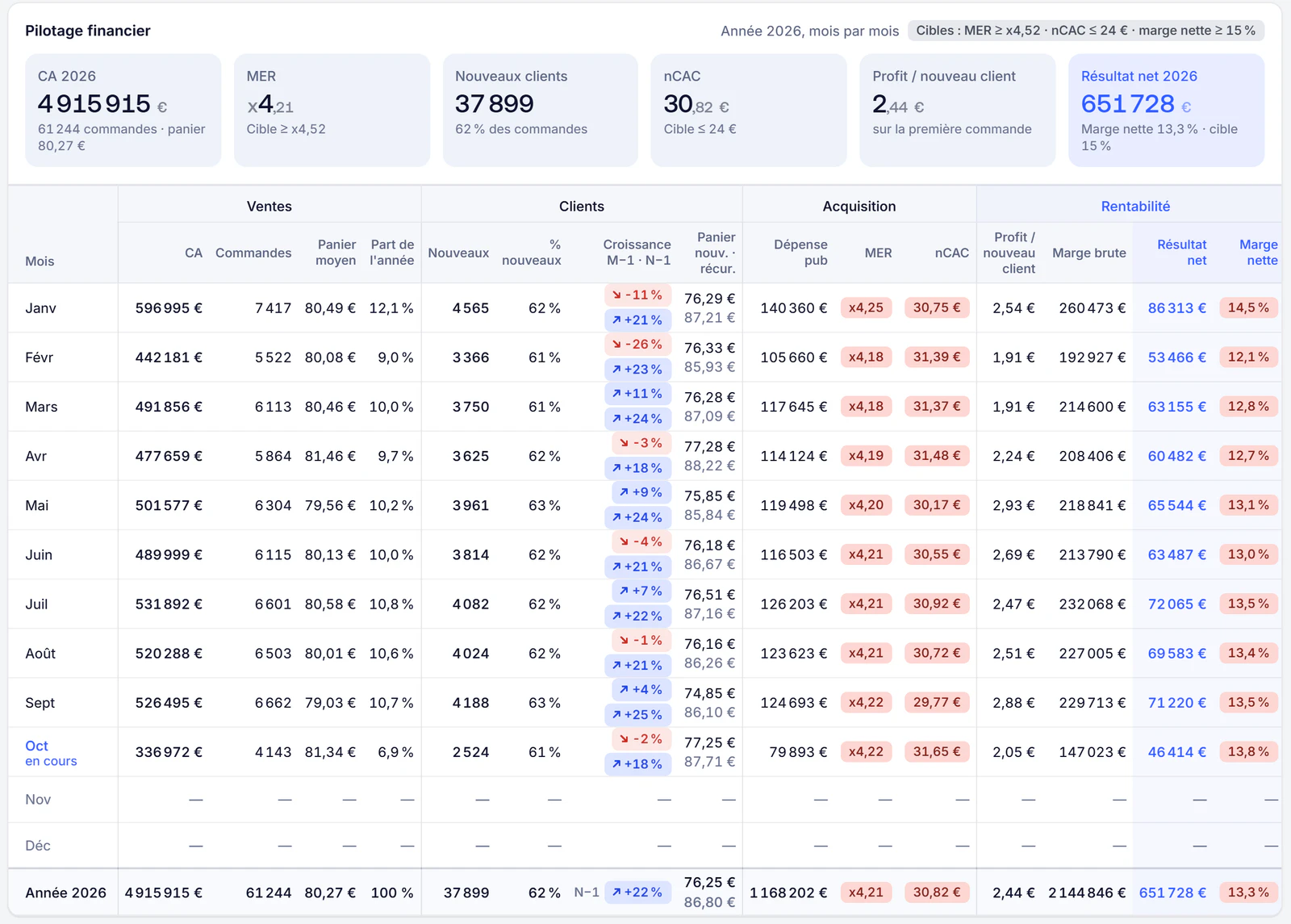The image size is (1291, 924).
Task: Select the Oct en cours row label
Action: [x=51, y=753]
